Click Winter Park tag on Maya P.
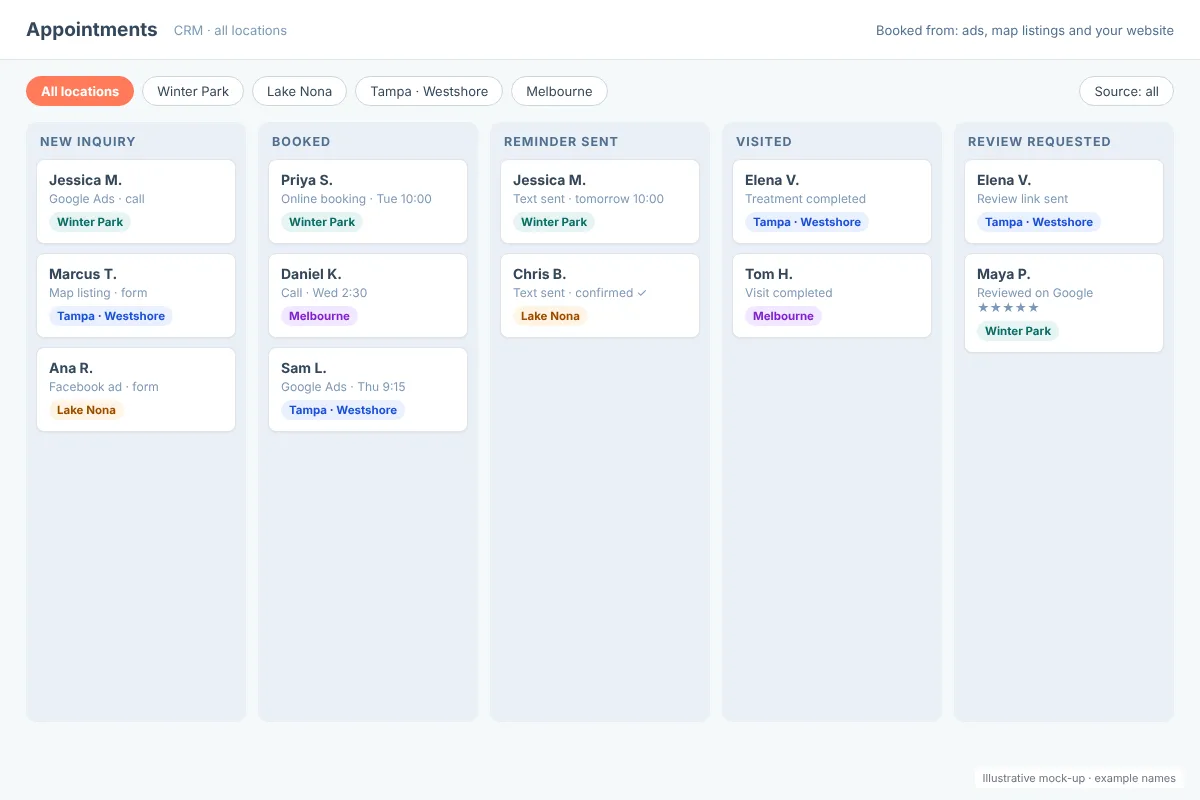1200x800 pixels. tap(1018, 331)
